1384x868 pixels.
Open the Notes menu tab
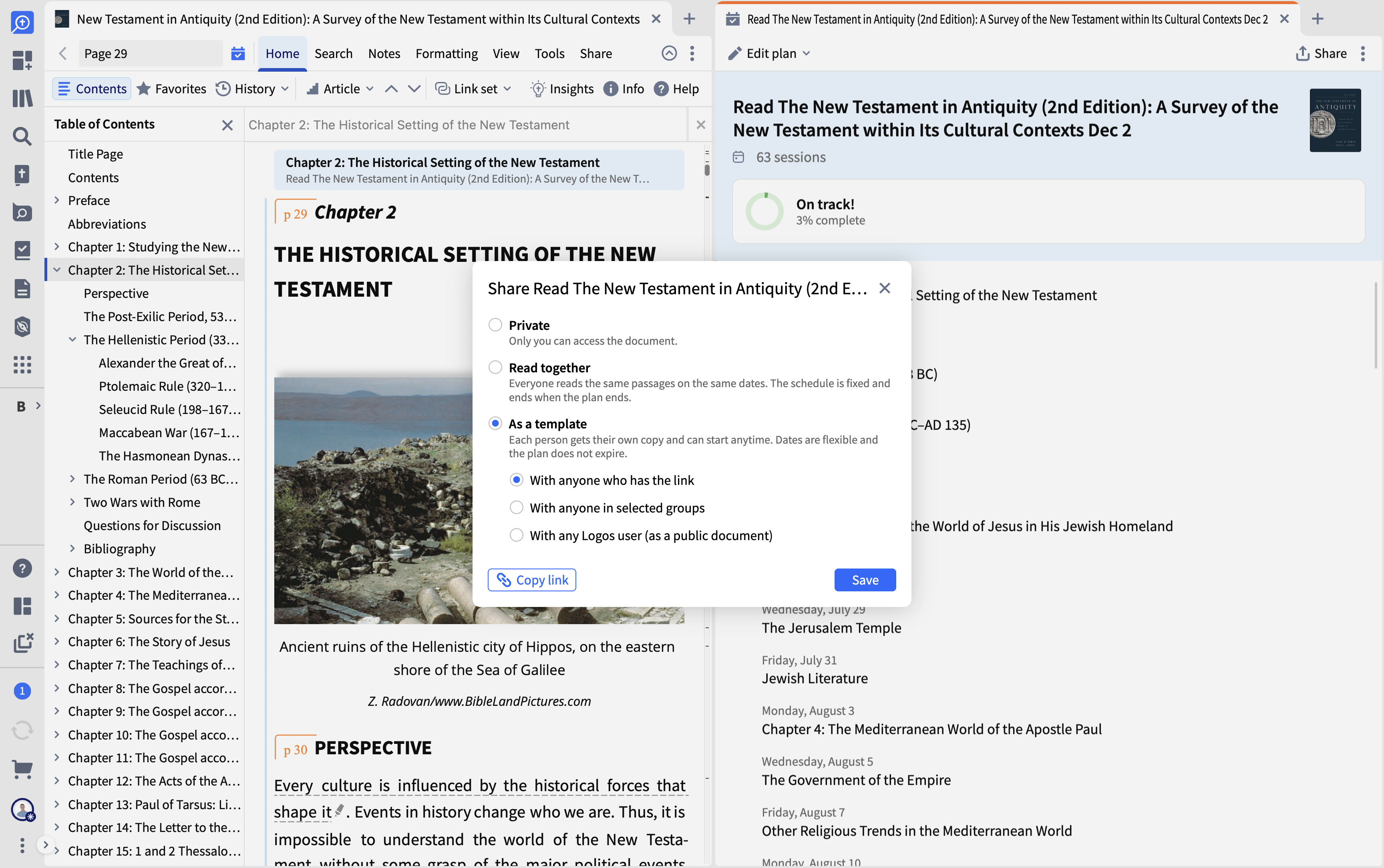tap(384, 53)
